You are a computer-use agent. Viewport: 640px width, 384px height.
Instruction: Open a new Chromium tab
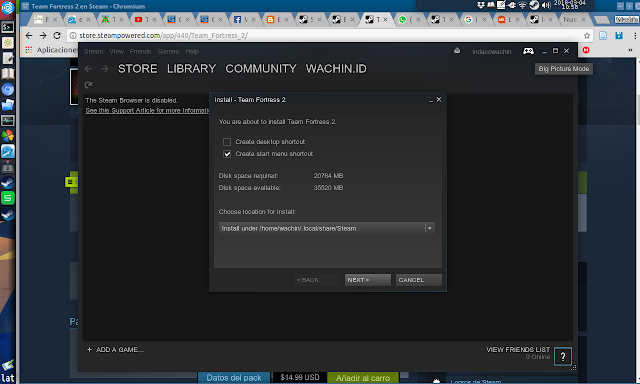pyautogui.click(x=601, y=20)
